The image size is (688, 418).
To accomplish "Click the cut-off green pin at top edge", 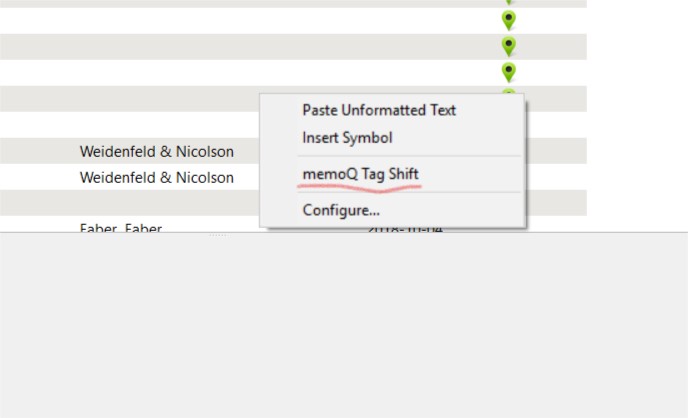I will click(509, 2).
